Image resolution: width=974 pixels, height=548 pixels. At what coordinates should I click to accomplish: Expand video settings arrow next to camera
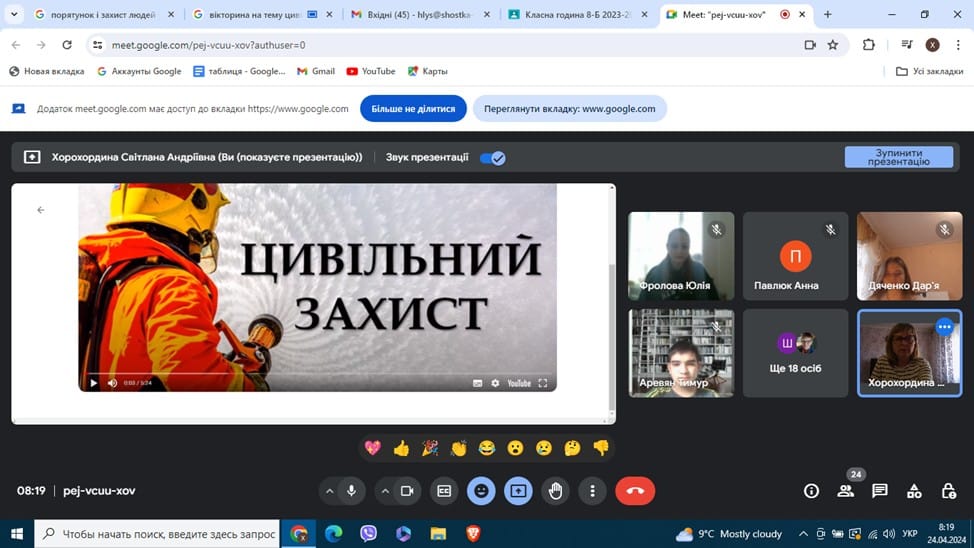click(385, 491)
